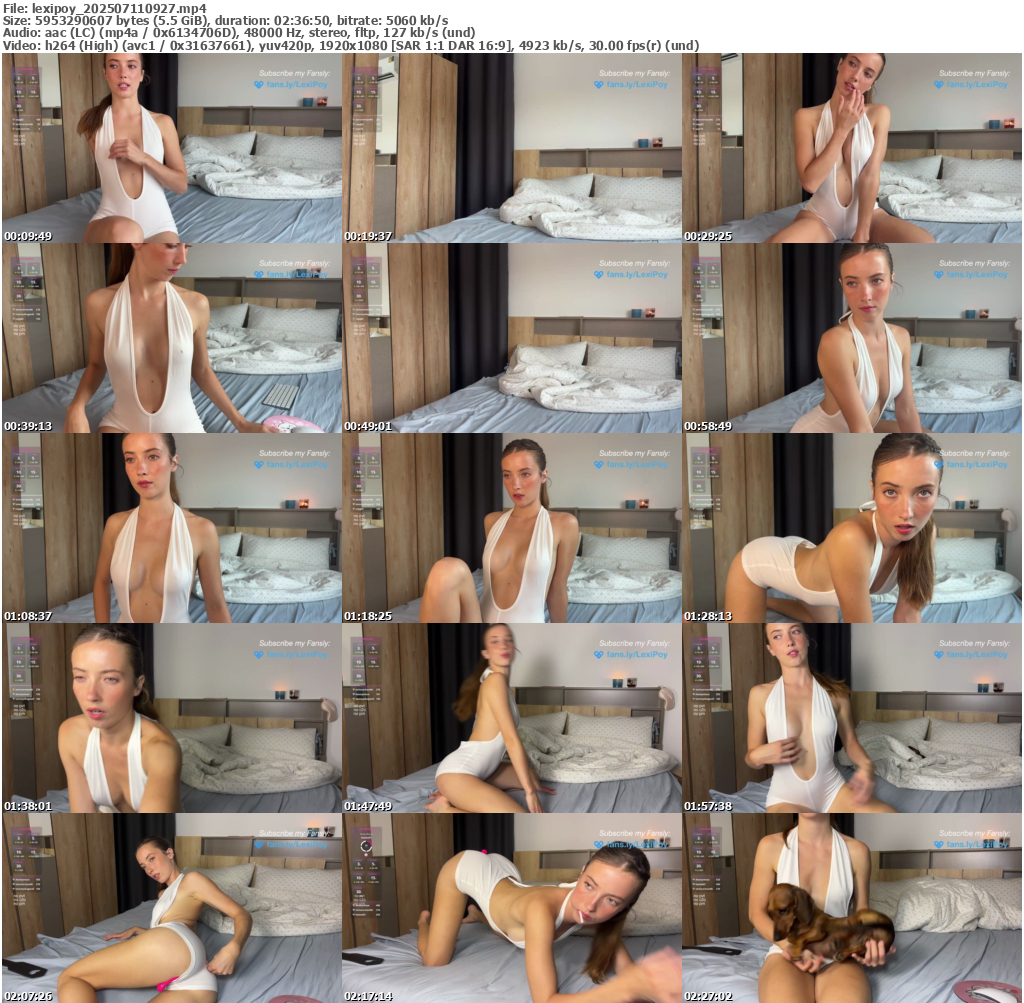Select the empty-bed frame at 00:19:37
Image resolution: width=1024 pixels, height=1003 pixels.
coord(512,148)
